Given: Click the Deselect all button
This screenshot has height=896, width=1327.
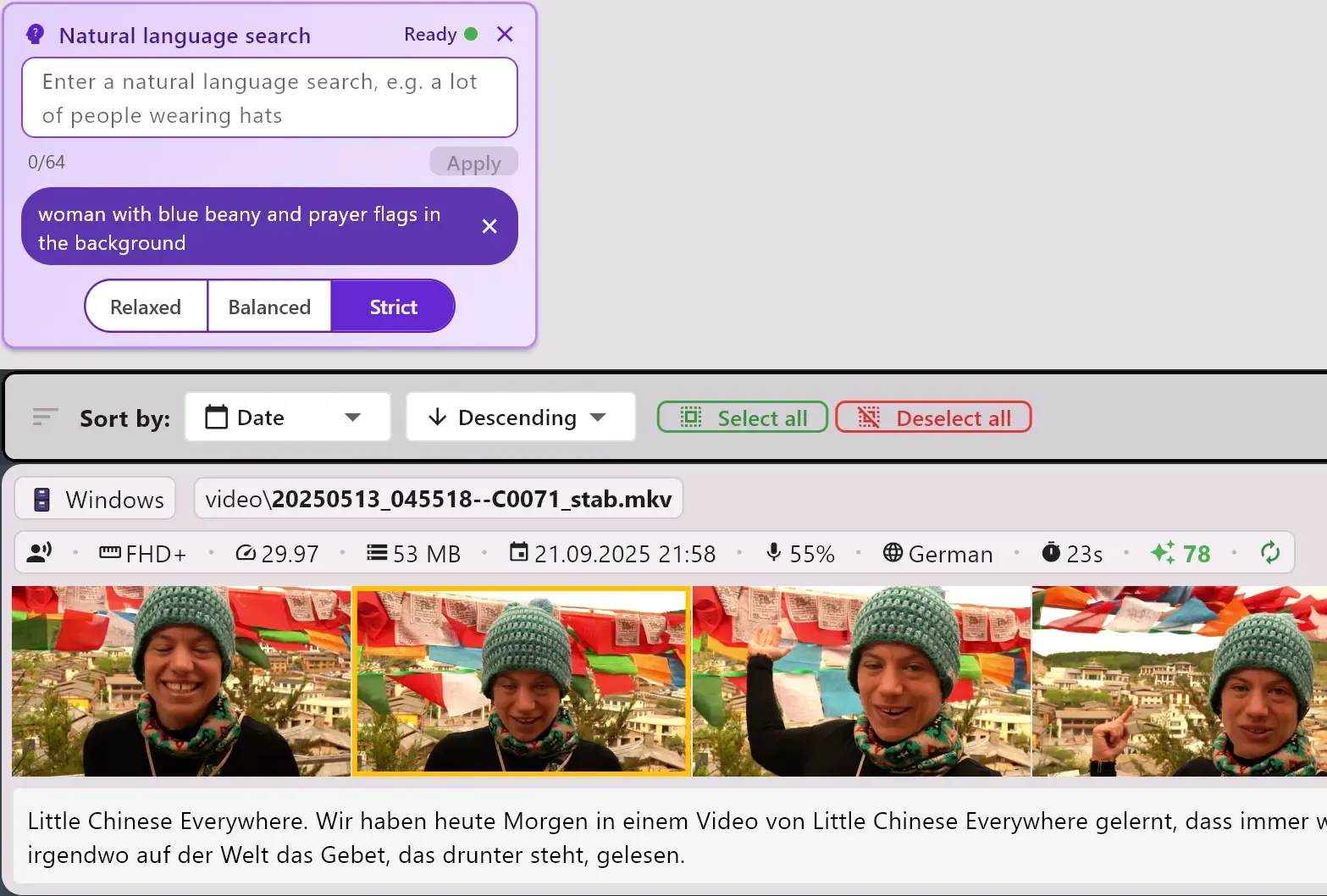Looking at the screenshot, I should [933, 417].
